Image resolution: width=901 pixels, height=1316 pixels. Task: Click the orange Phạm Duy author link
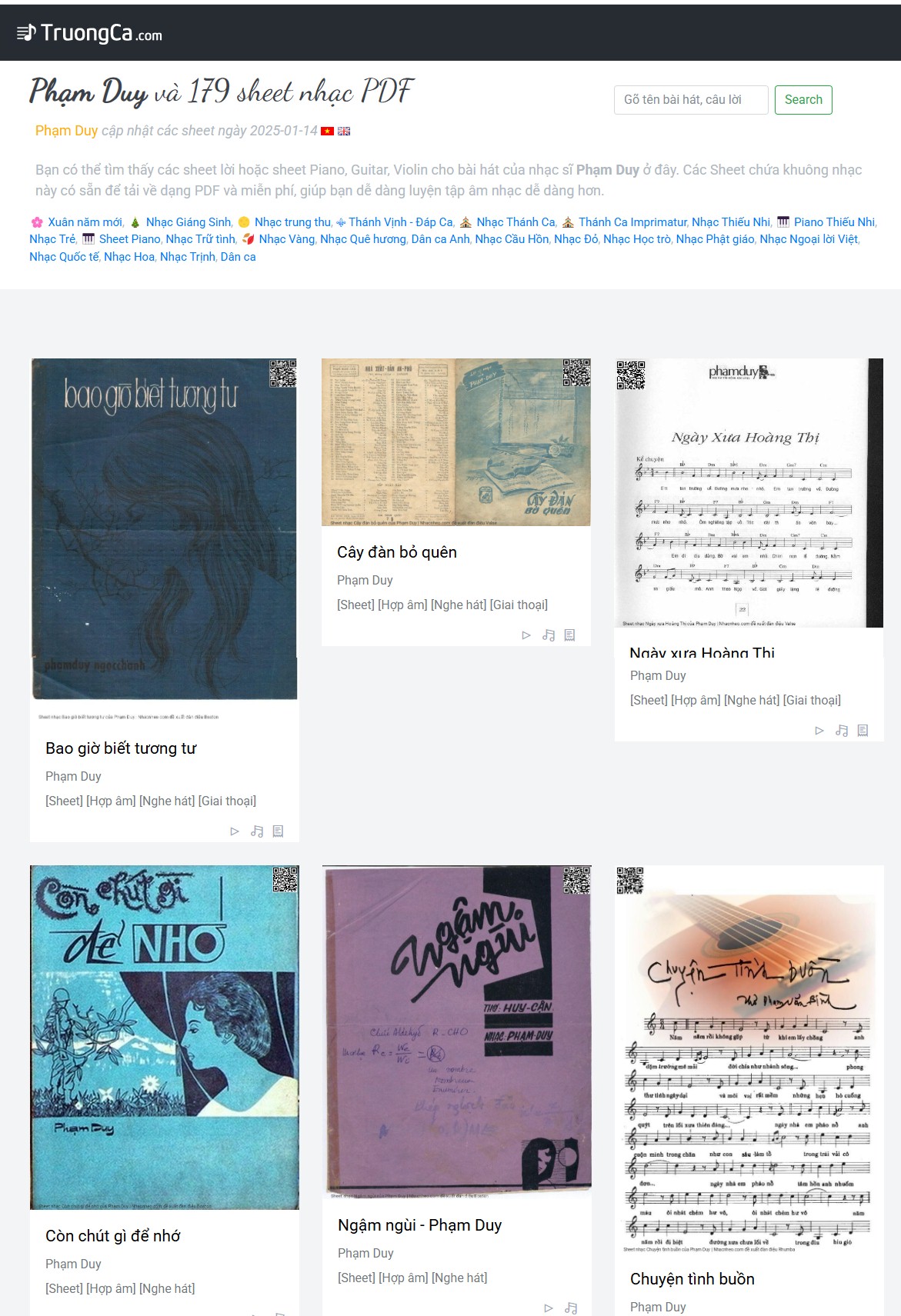pyautogui.click(x=66, y=131)
